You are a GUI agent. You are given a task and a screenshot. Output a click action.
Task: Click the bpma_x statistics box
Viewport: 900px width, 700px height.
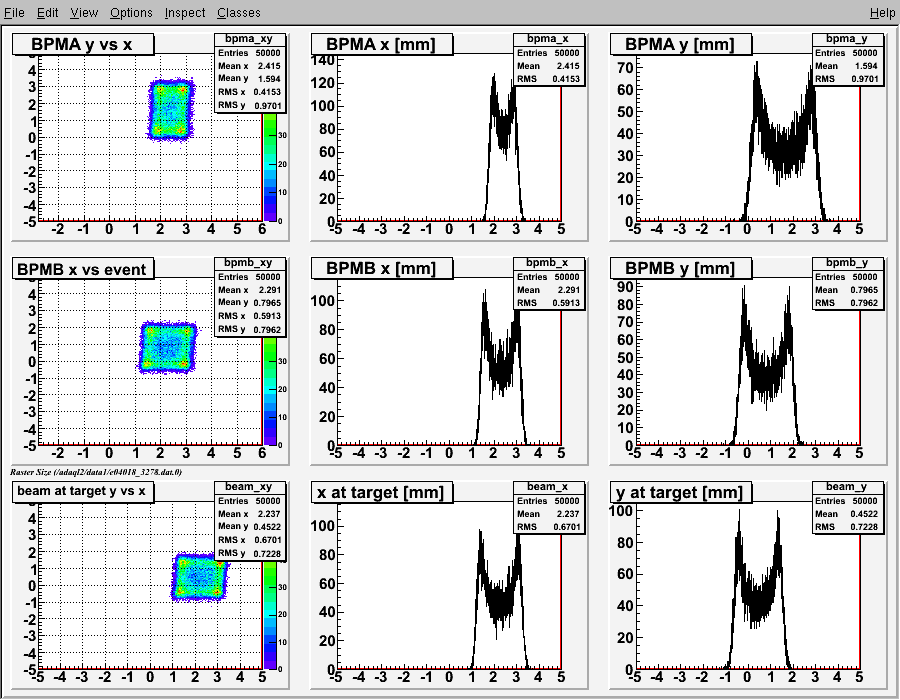(x=549, y=60)
